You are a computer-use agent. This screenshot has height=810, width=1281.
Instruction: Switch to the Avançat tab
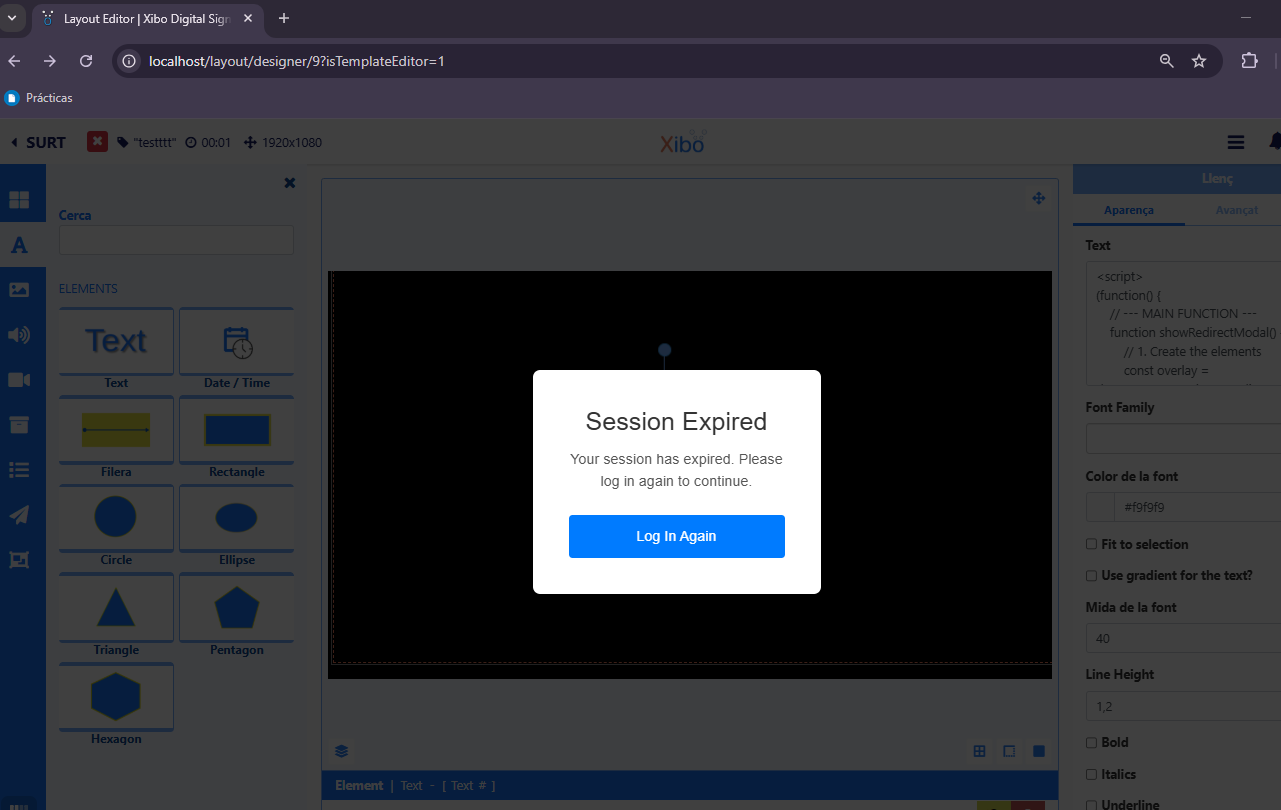(x=1236, y=210)
